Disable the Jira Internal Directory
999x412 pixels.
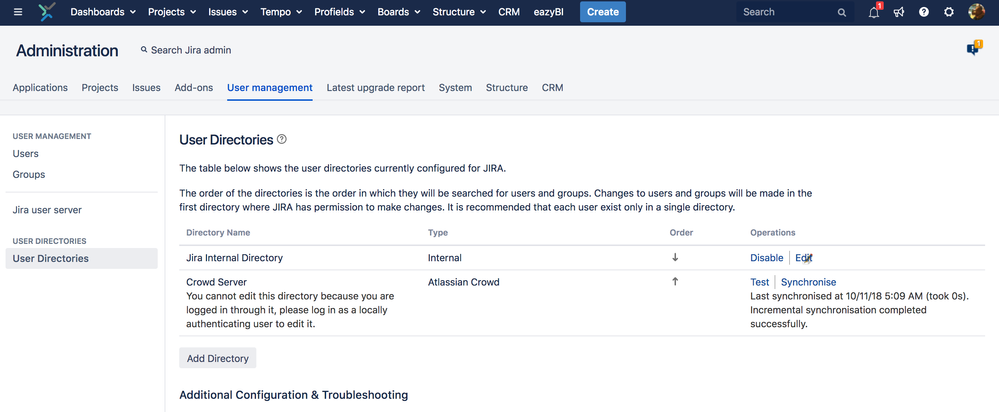pos(766,258)
